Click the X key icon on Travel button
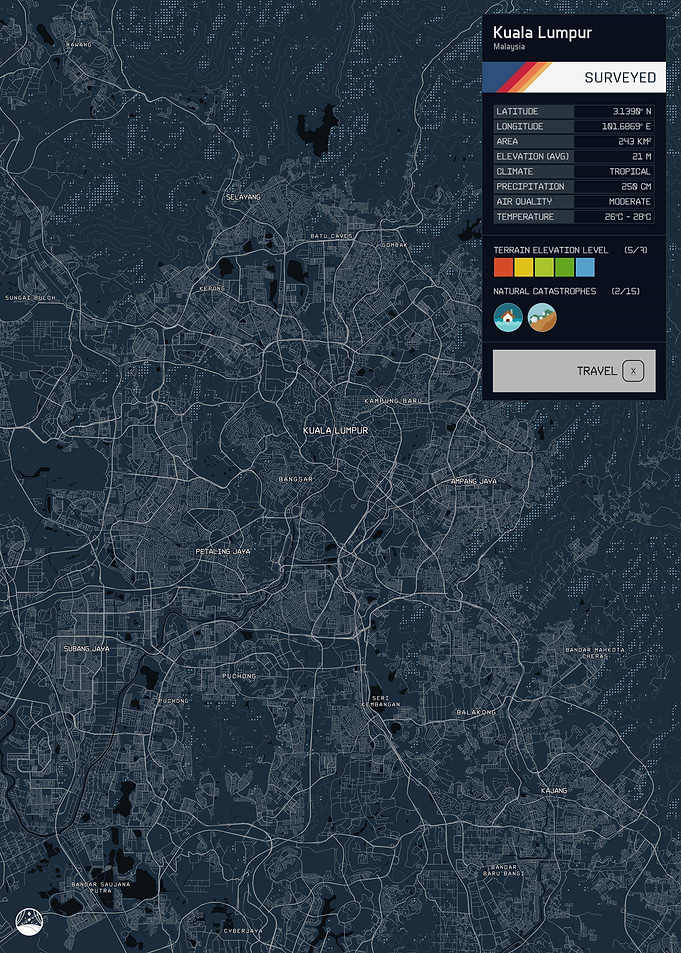 tap(633, 371)
